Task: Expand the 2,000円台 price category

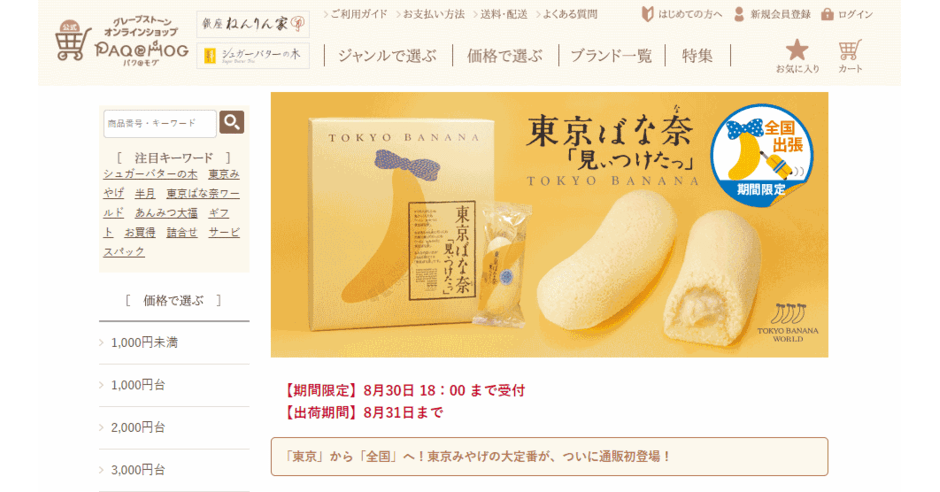Action: click(174, 428)
